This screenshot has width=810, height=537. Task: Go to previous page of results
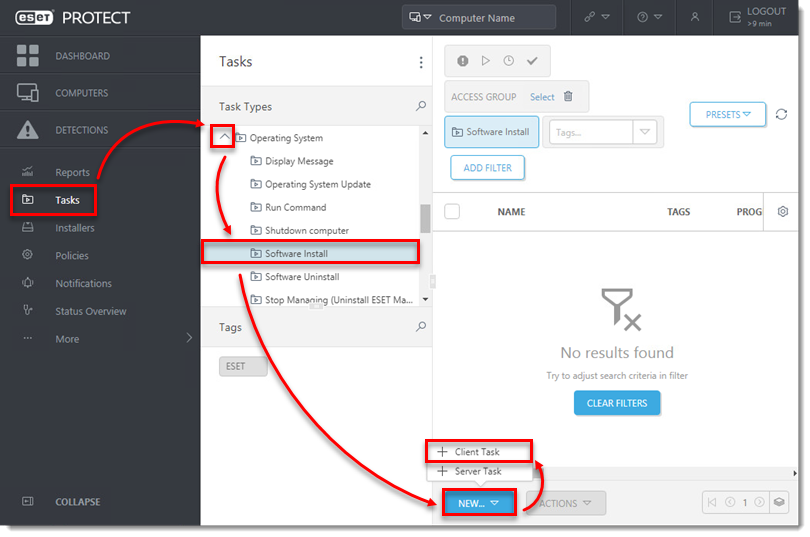[730, 502]
